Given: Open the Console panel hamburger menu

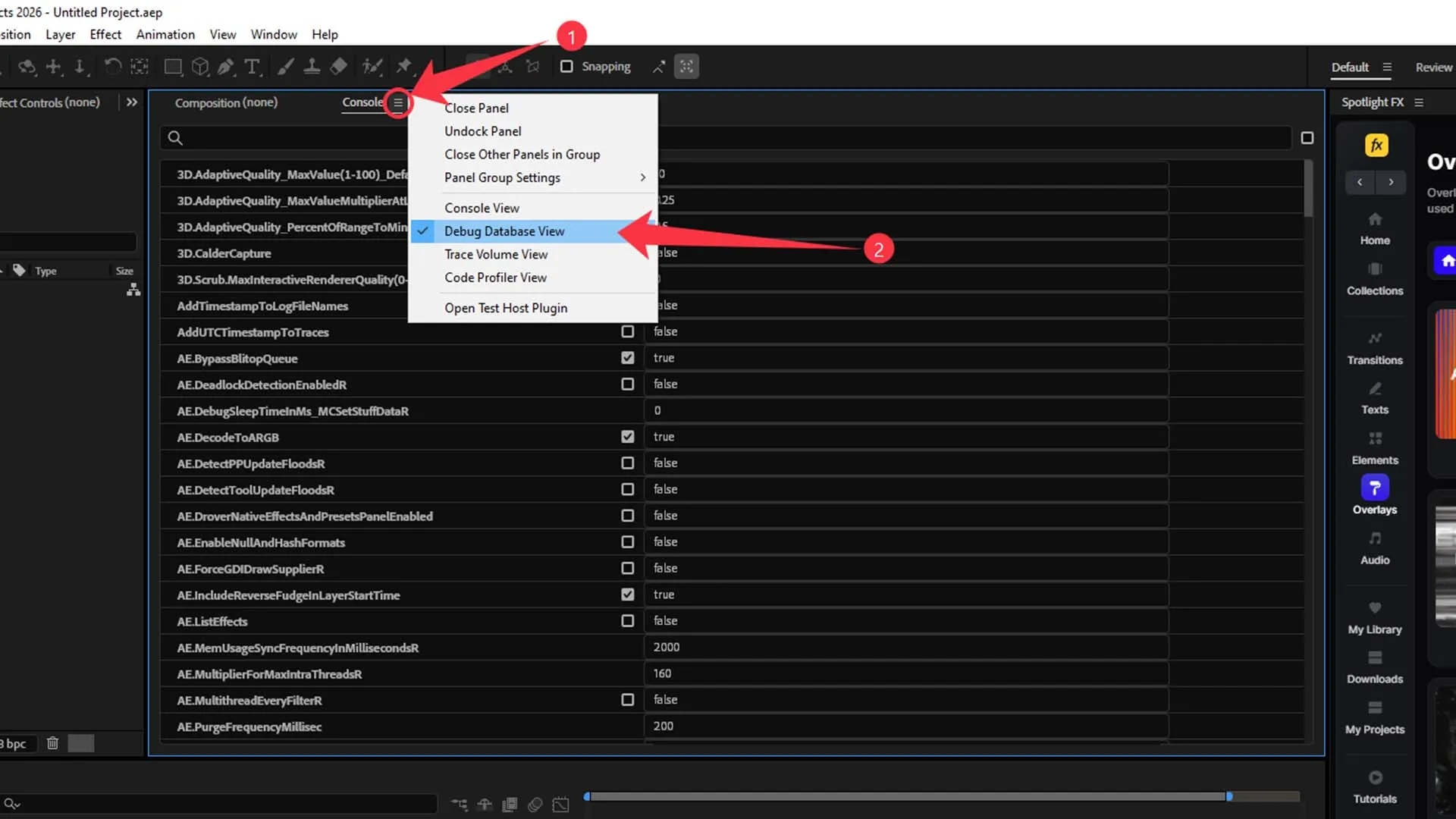Looking at the screenshot, I should coord(398,102).
